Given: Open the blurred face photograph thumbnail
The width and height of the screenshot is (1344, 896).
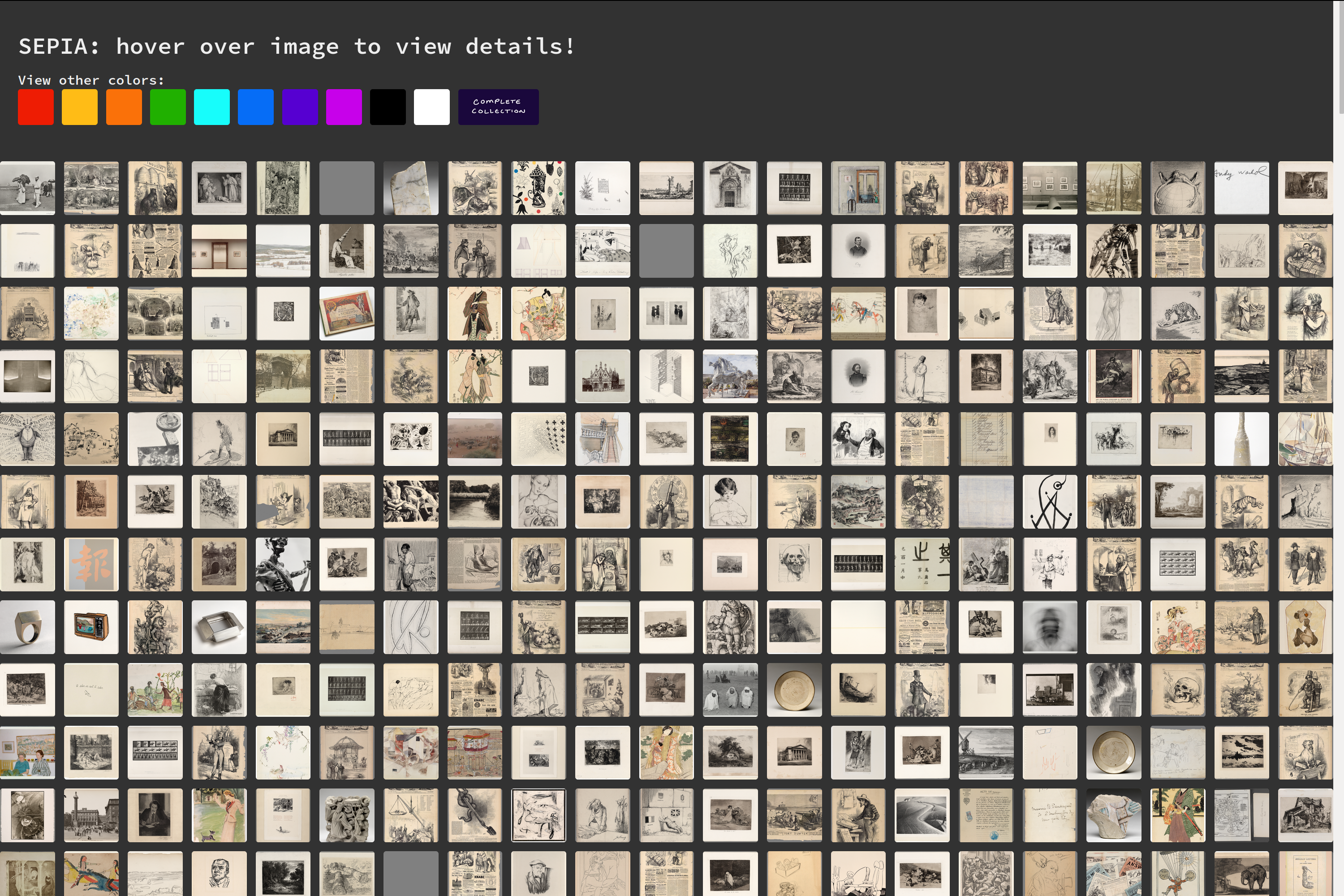Looking at the screenshot, I should [1050, 627].
